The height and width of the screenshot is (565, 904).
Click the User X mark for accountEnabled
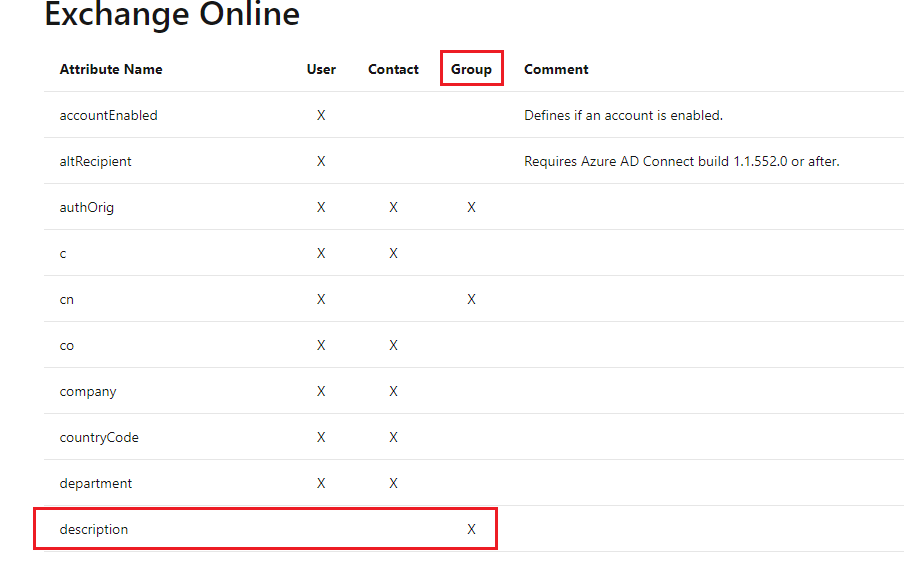321,115
